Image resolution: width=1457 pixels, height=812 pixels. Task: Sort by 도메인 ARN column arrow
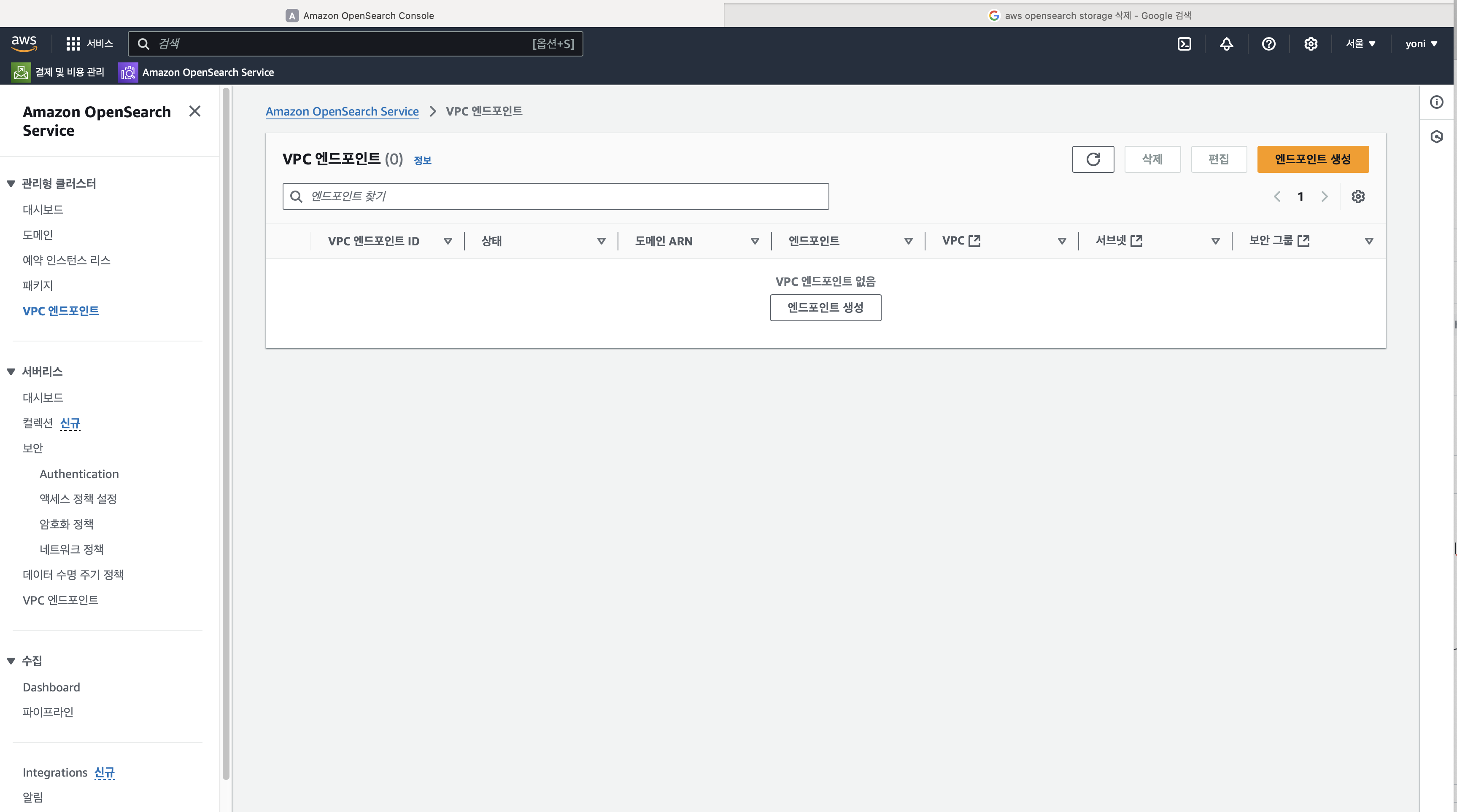pos(755,242)
